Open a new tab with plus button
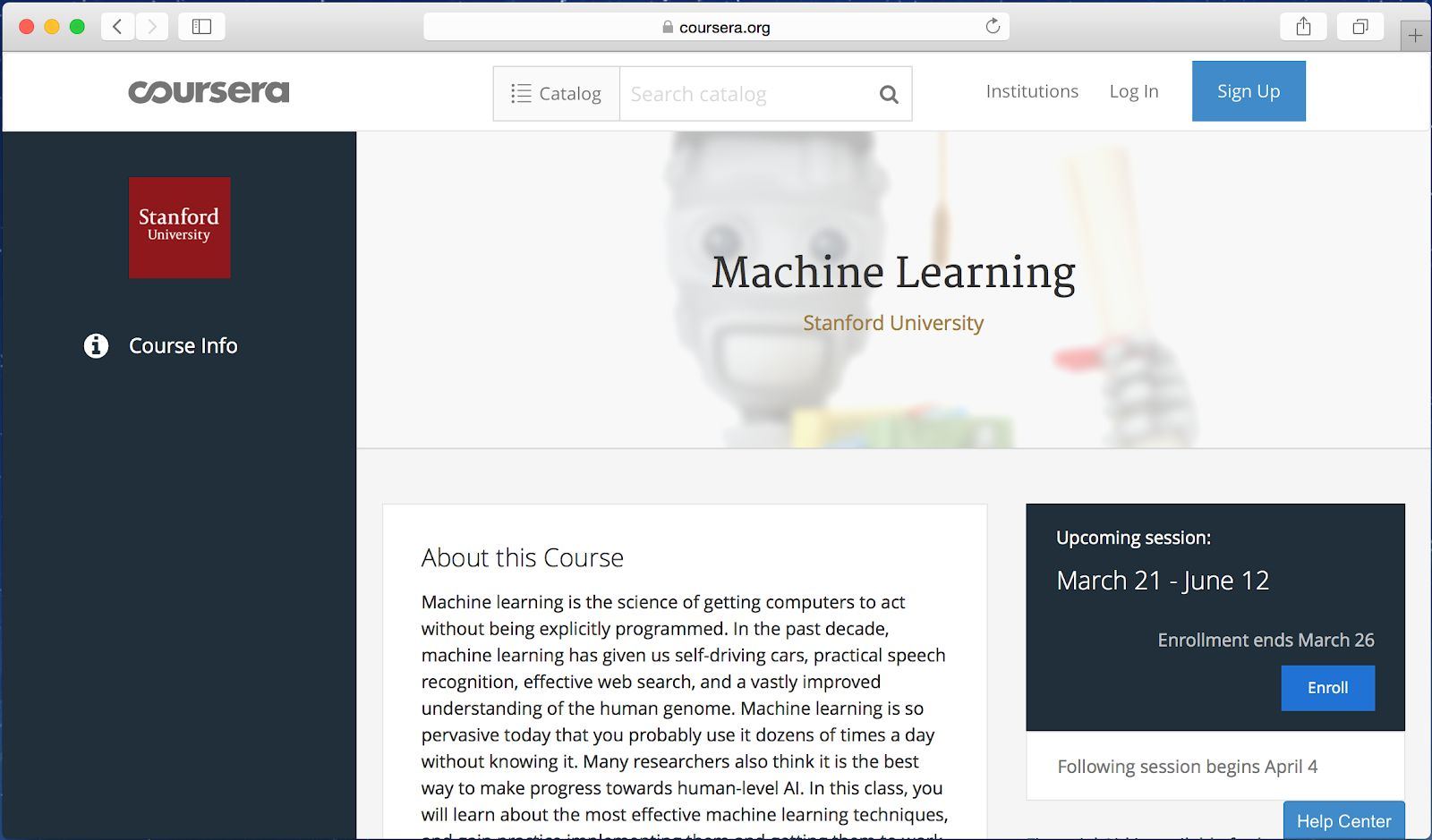Viewport: 1432px width, 840px height. (x=1415, y=36)
